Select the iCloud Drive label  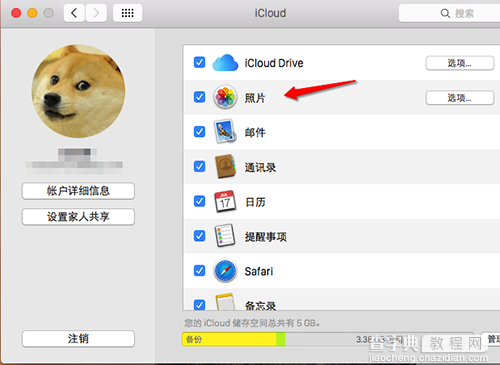(x=274, y=63)
